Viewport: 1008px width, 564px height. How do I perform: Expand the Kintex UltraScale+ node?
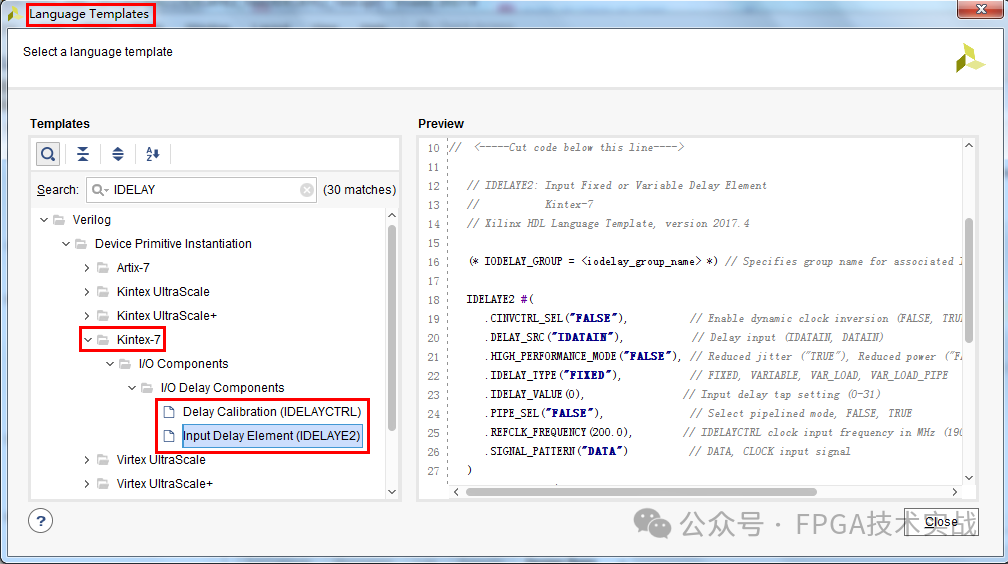pos(87,316)
